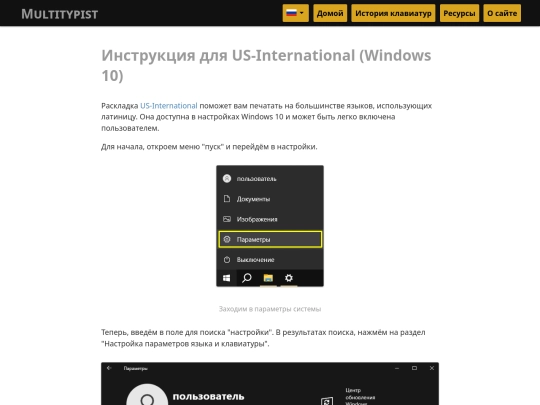The image size is (540, 405).
Task: Open the Multitypist logo home link
Action: 60,14
